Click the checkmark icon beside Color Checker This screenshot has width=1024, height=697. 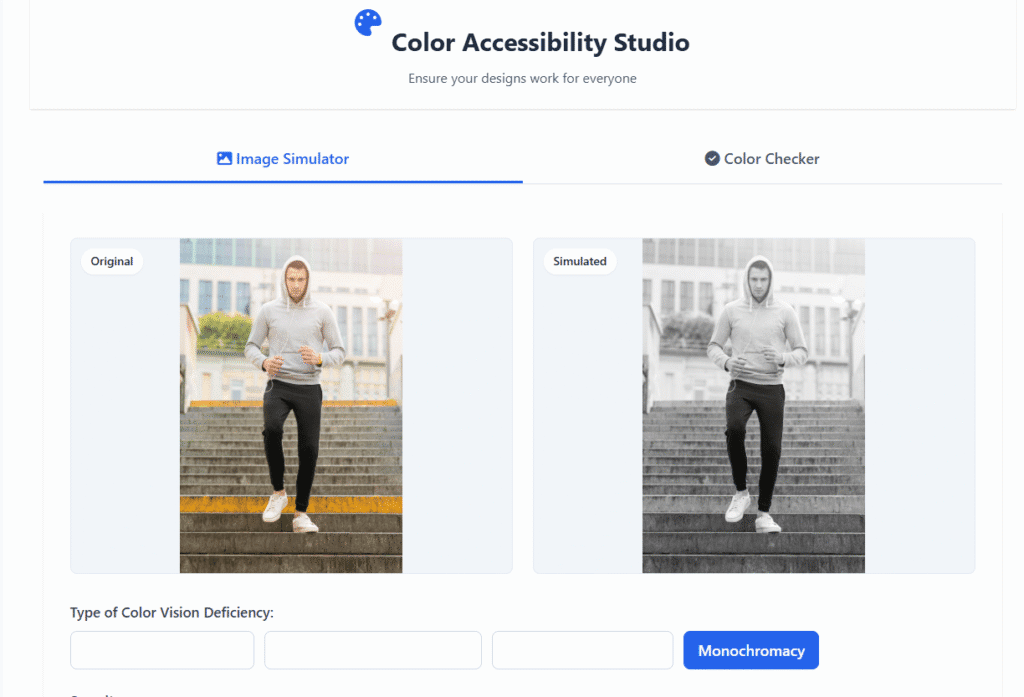[x=712, y=158]
